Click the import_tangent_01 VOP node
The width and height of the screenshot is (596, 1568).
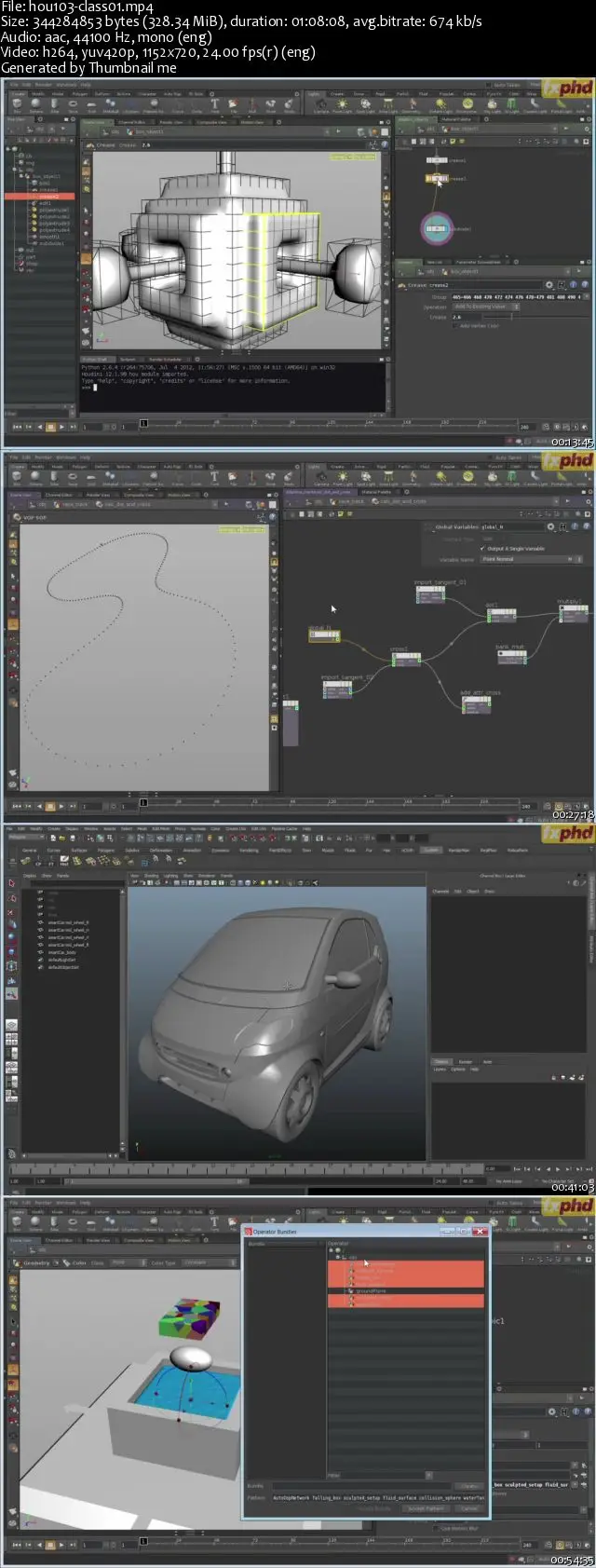click(x=429, y=593)
